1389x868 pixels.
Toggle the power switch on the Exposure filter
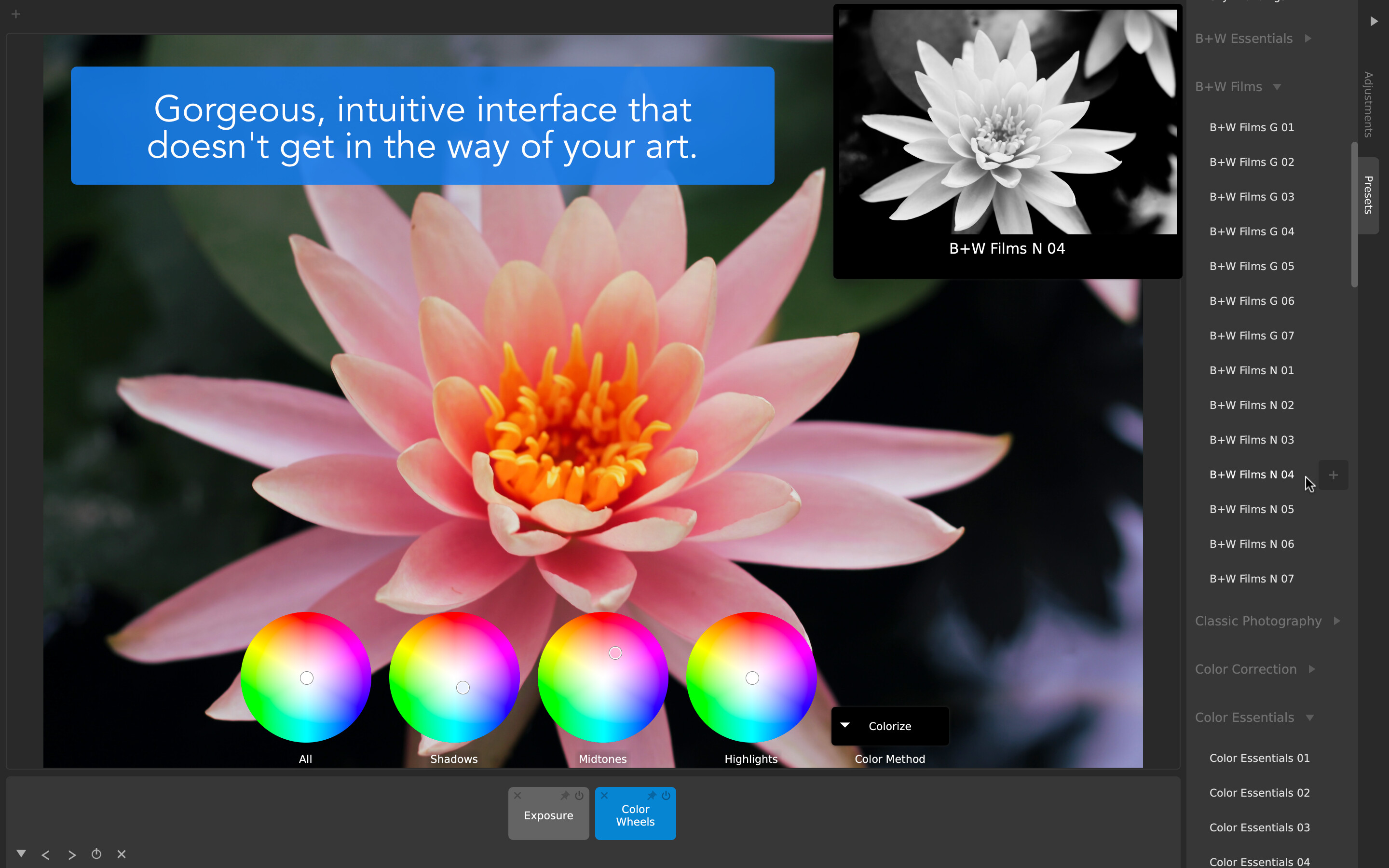click(580, 796)
